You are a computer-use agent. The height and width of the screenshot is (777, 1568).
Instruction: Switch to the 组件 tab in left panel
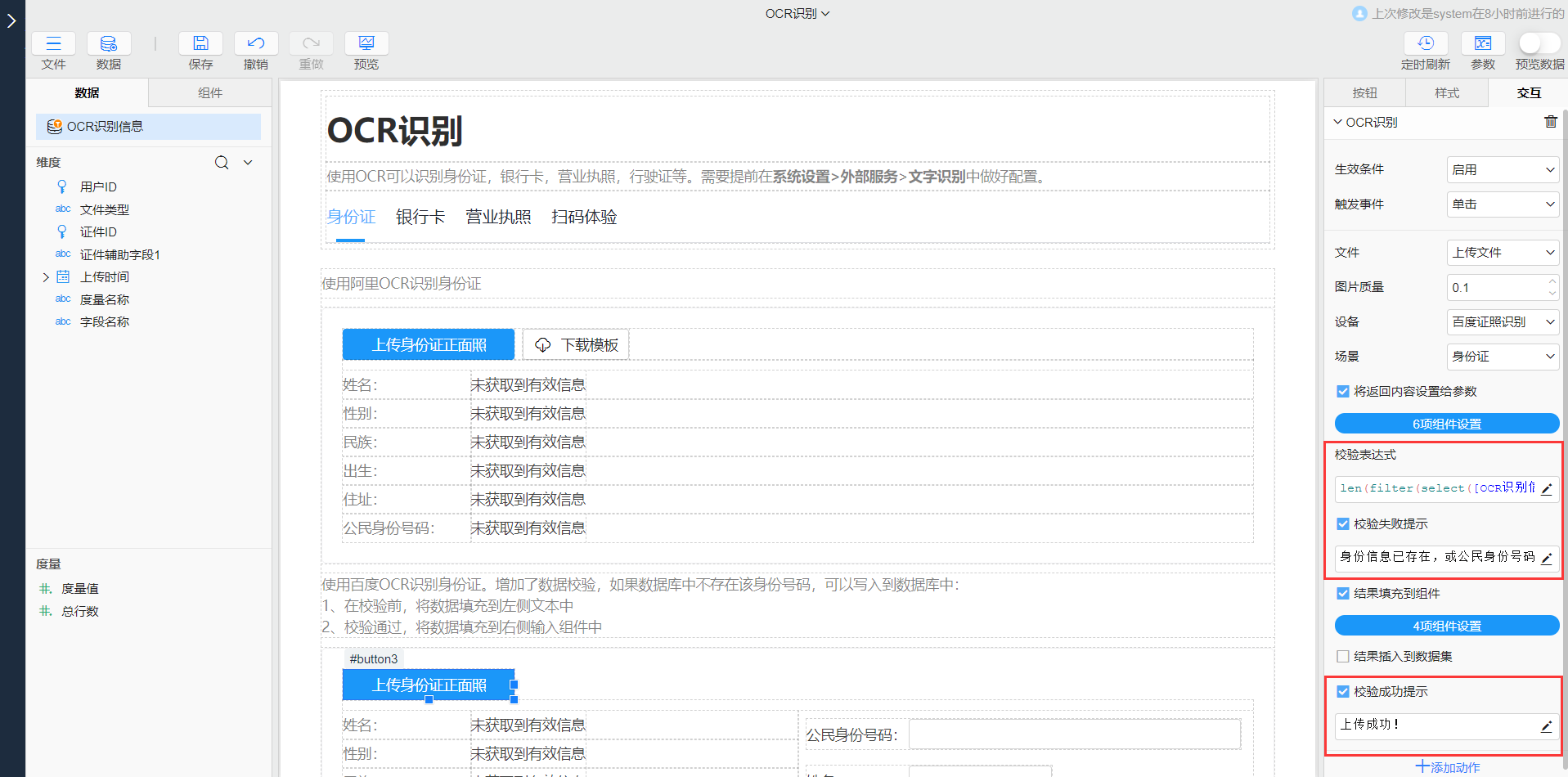point(209,93)
